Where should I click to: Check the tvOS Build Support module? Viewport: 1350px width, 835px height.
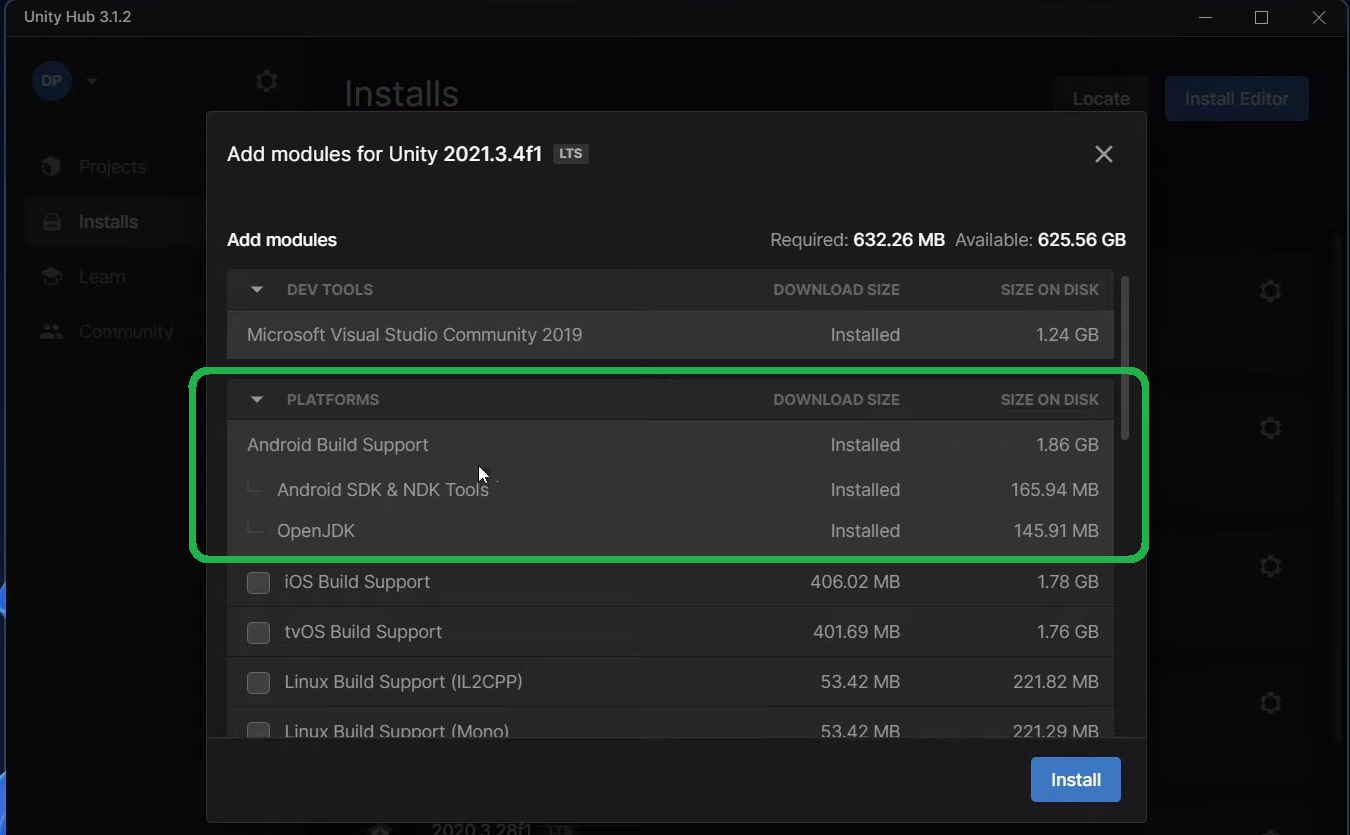point(258,632)
